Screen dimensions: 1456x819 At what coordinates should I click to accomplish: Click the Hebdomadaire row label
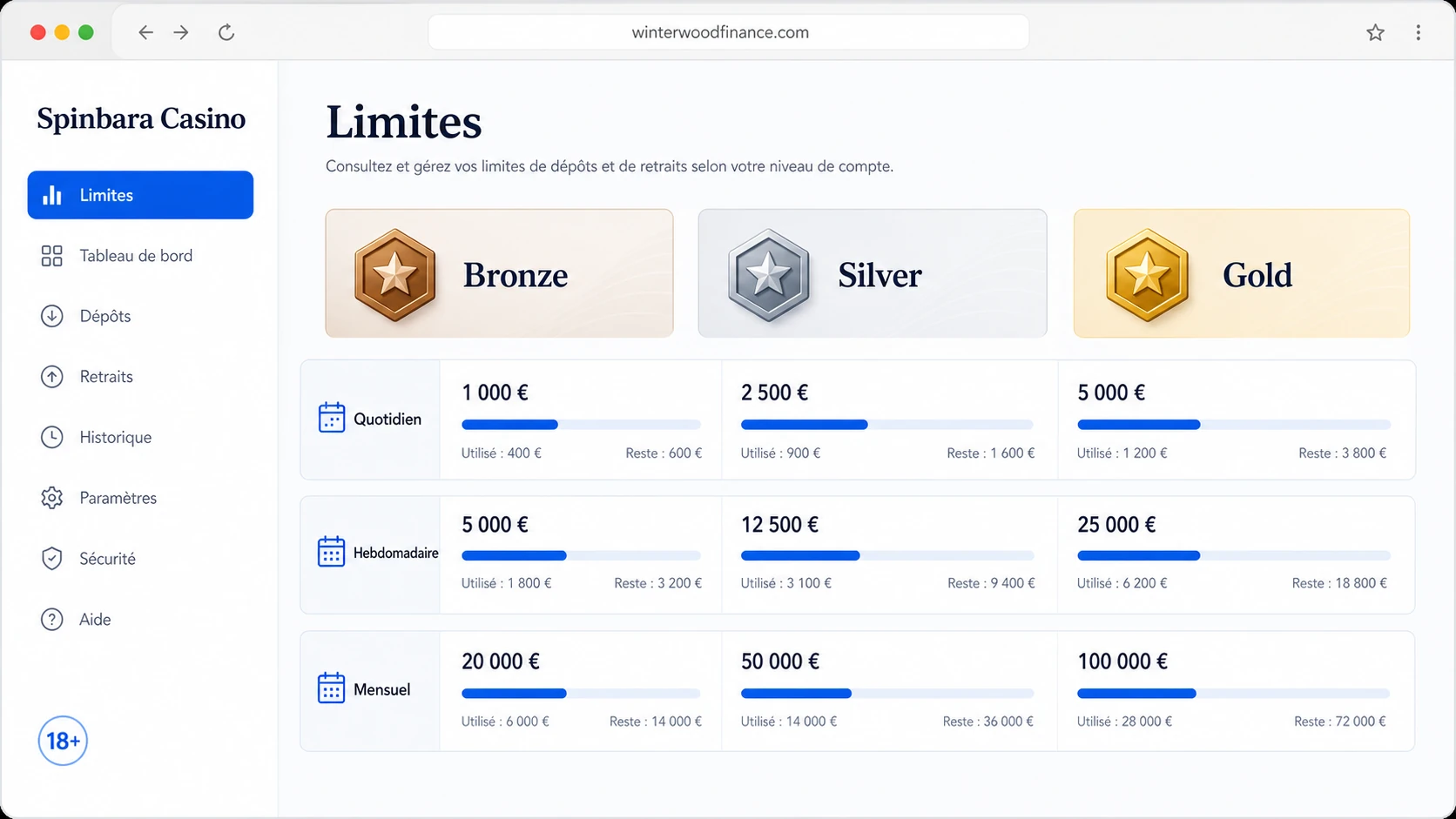(x=396, y=553)
